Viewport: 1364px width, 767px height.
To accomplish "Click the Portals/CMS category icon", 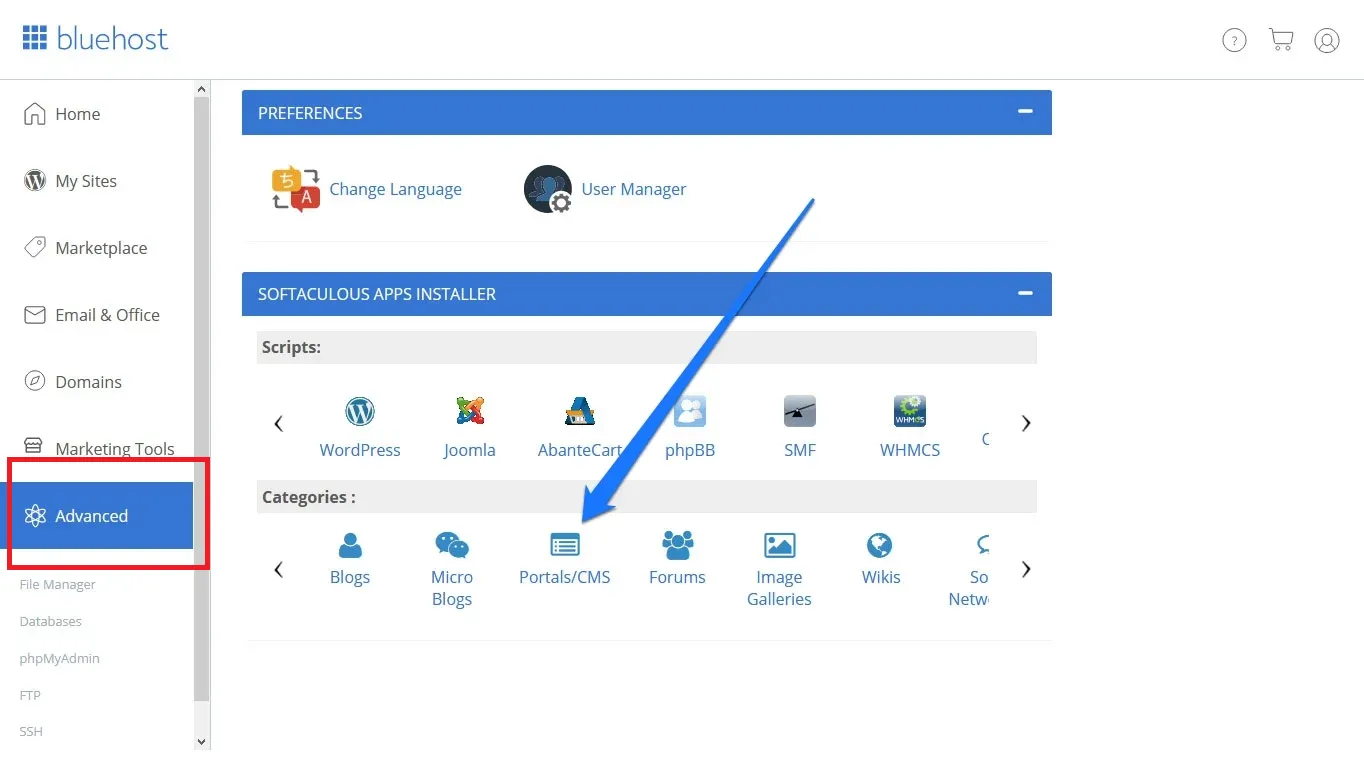I will tap(565, 545).
